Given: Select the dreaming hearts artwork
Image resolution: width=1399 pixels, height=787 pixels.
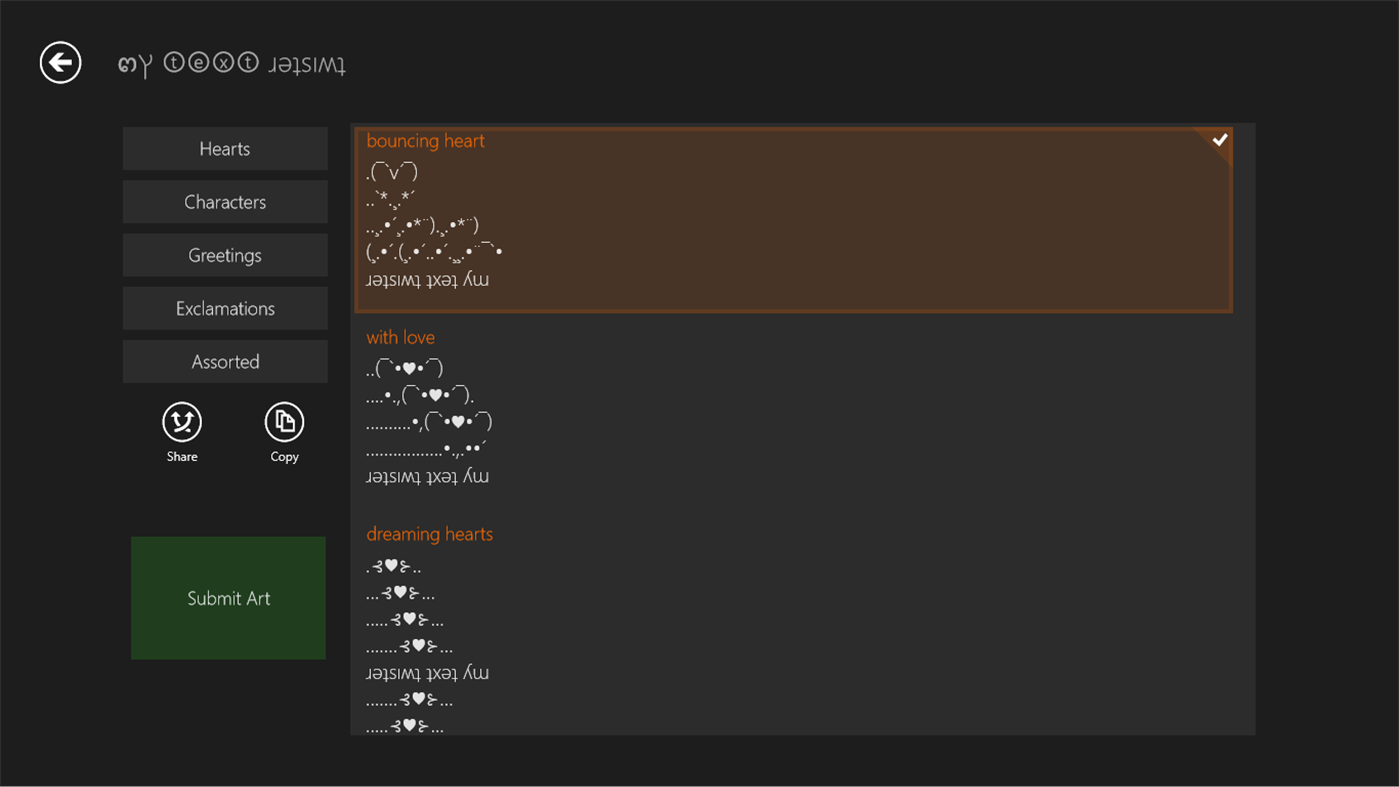Looking at the screenshot, I should 792,620.
